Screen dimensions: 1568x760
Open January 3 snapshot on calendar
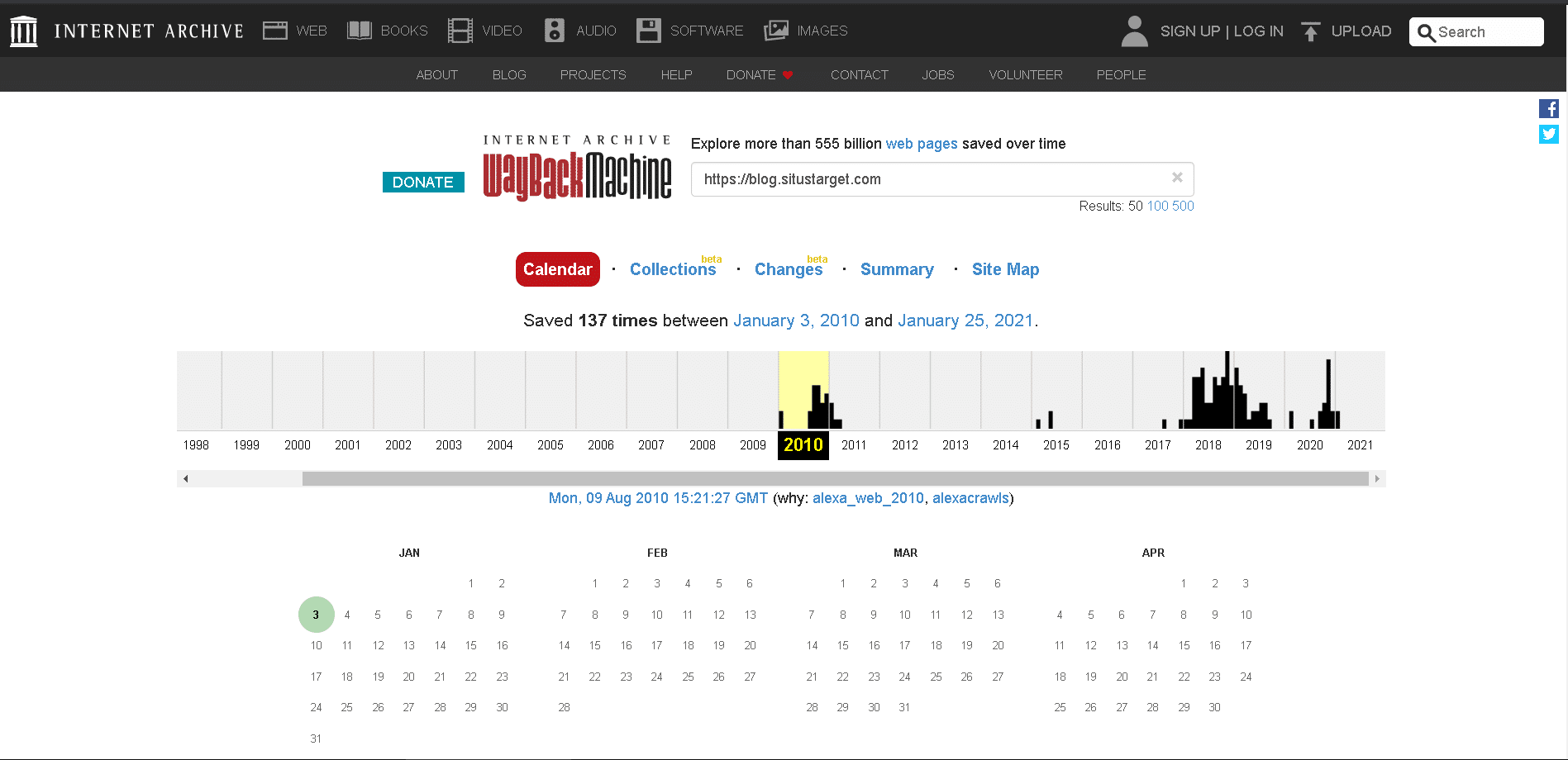(316, 615)
